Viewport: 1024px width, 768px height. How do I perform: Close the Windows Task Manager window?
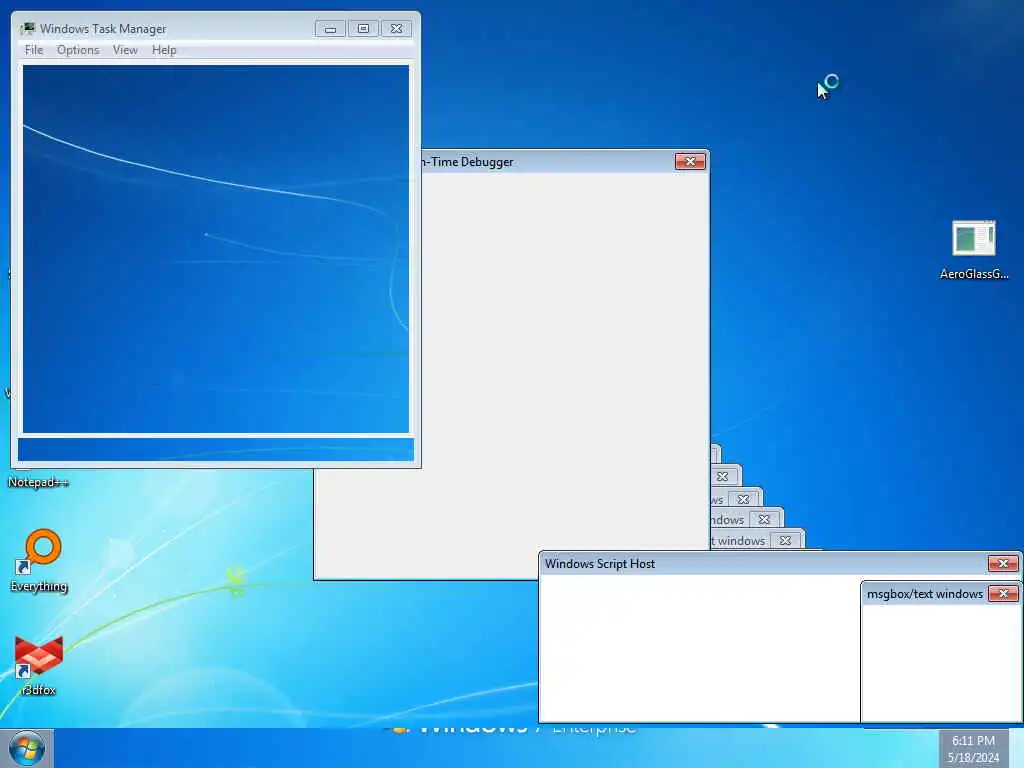click(x=396, y=29)
